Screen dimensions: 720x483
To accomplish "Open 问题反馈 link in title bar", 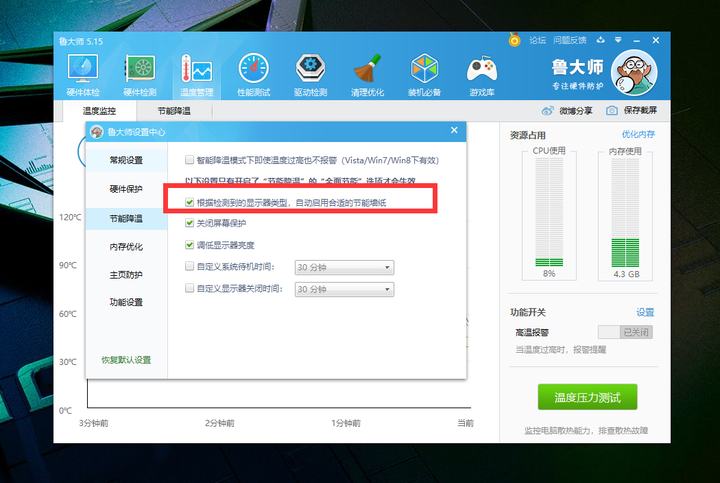I will [570, 40].
